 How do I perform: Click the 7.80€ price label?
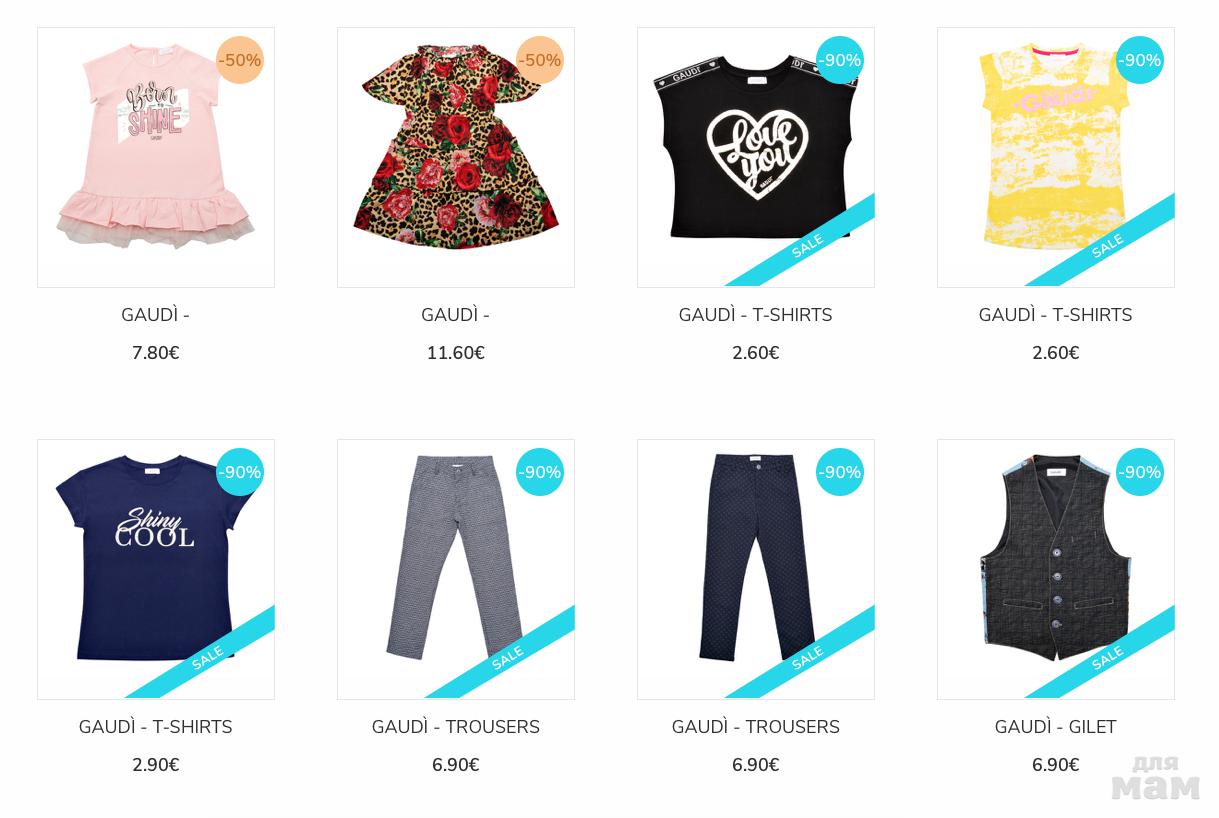pos(156,353)
